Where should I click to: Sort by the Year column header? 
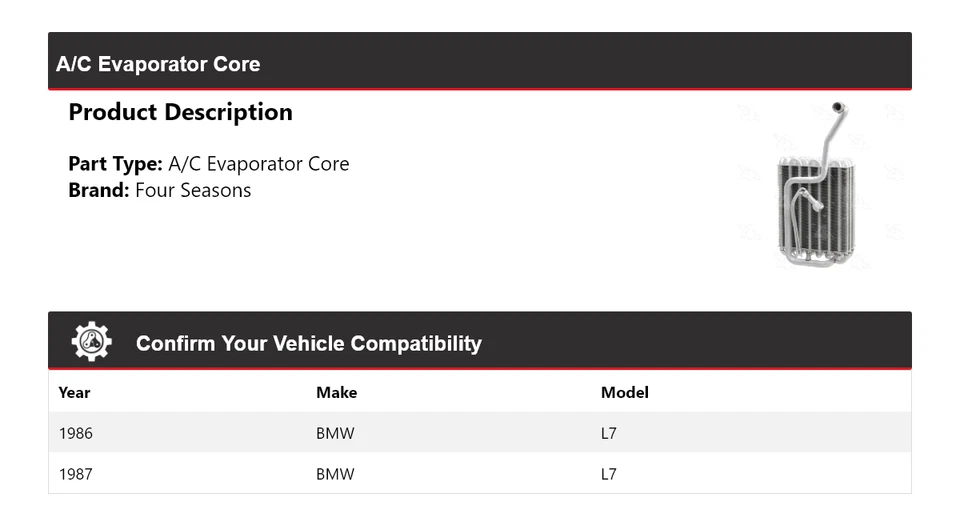[75, 392]
